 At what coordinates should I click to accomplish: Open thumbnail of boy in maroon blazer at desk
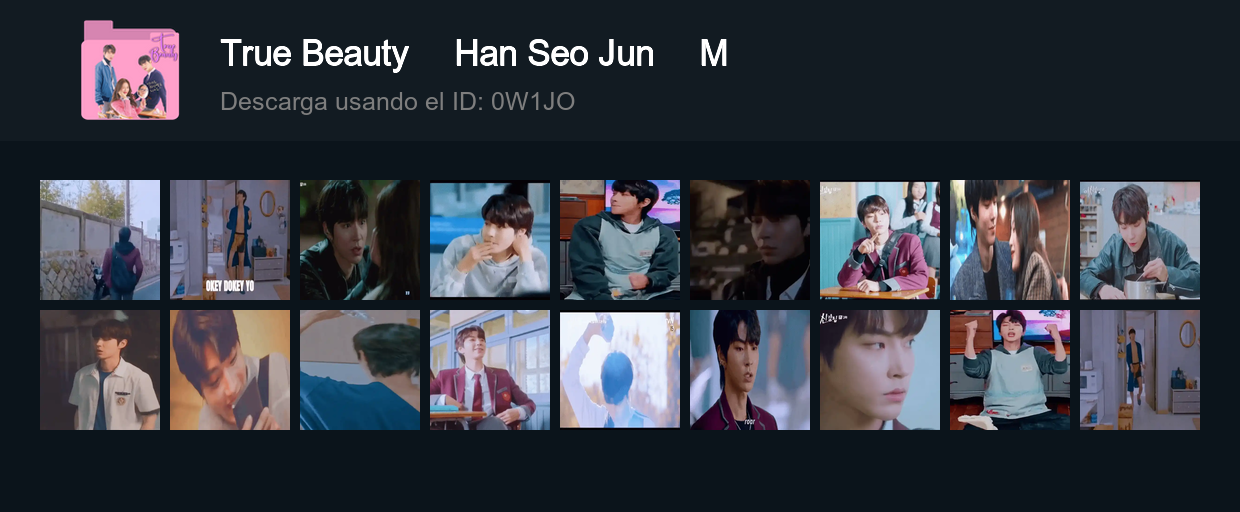(490, 370)
